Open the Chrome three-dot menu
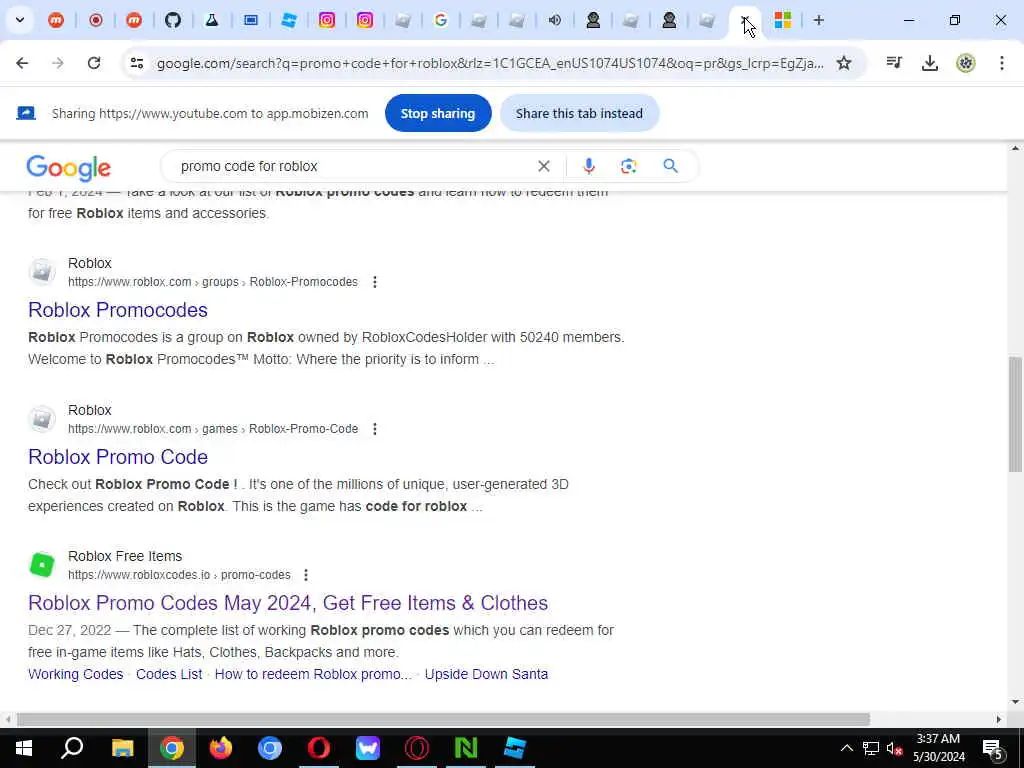1024x768 pixels. point(1001,63)
